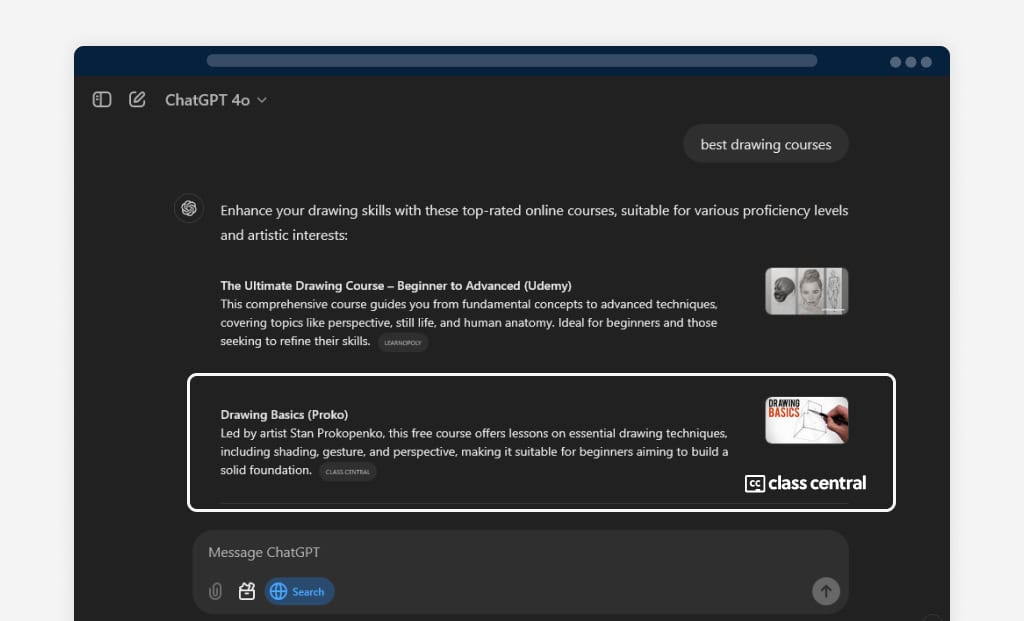Image resolution: width=1024 pixels, height=621 pixels.
Task: Click the ChatGPT logo avatar beside the response
Action: 189,208
